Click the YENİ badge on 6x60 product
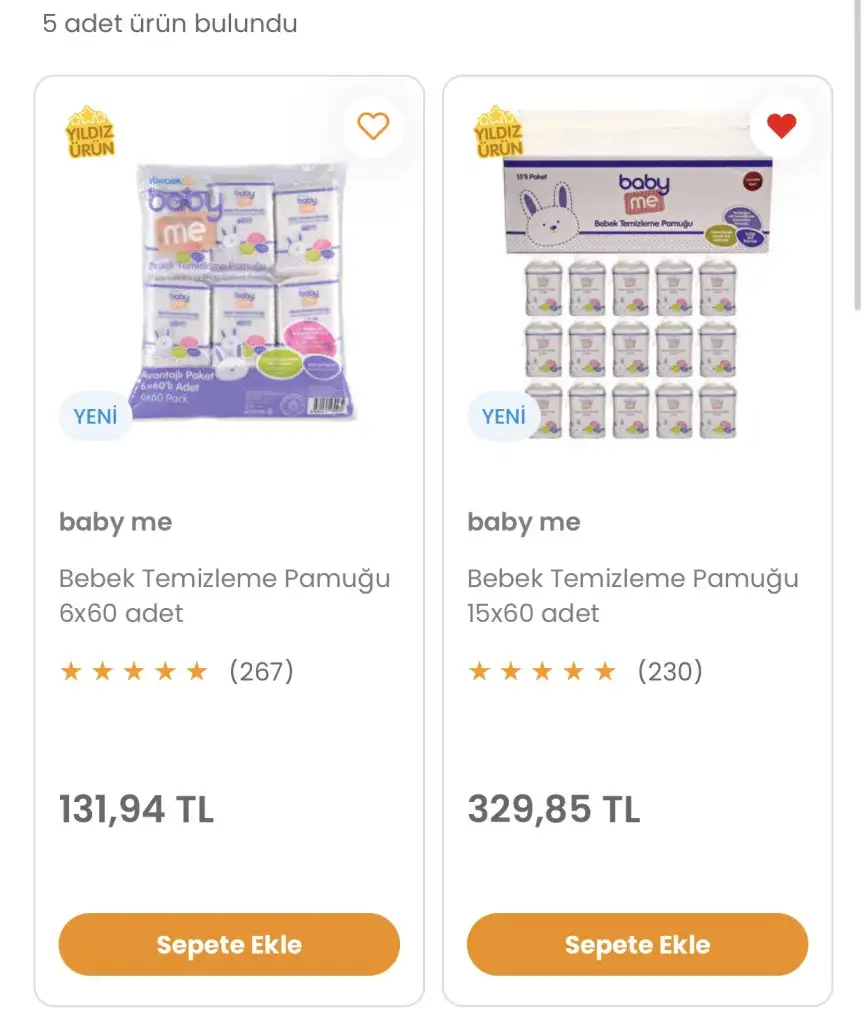Viewport: 867px width, 1024px height. (x=96, y=417)
